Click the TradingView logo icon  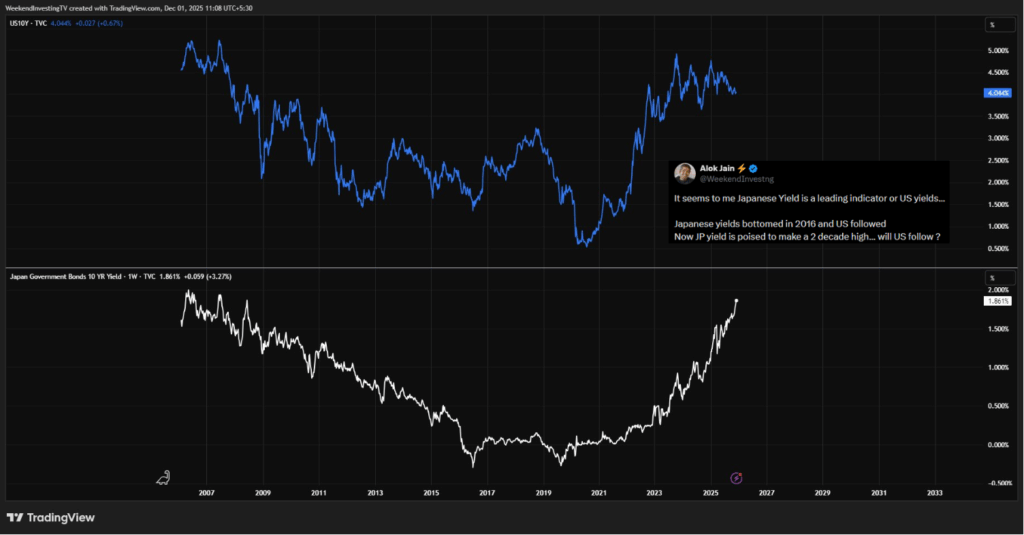(15, 518)
